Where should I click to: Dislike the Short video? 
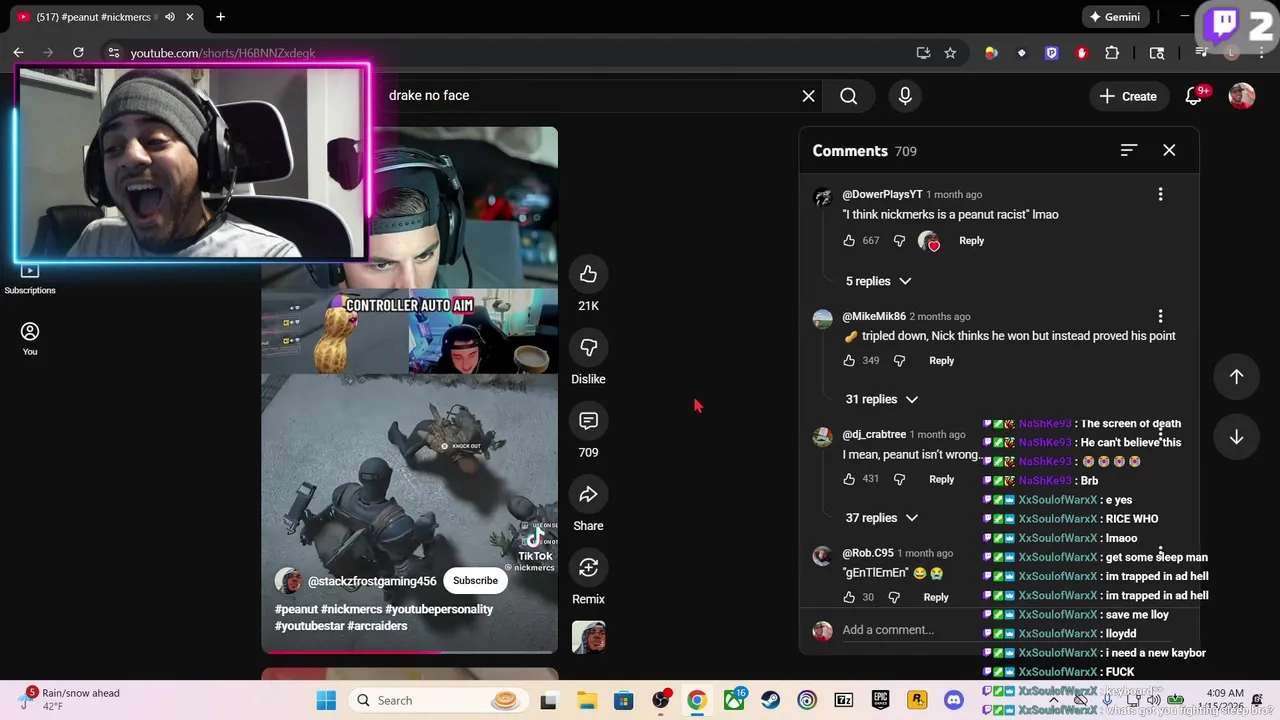click(588, 347)
